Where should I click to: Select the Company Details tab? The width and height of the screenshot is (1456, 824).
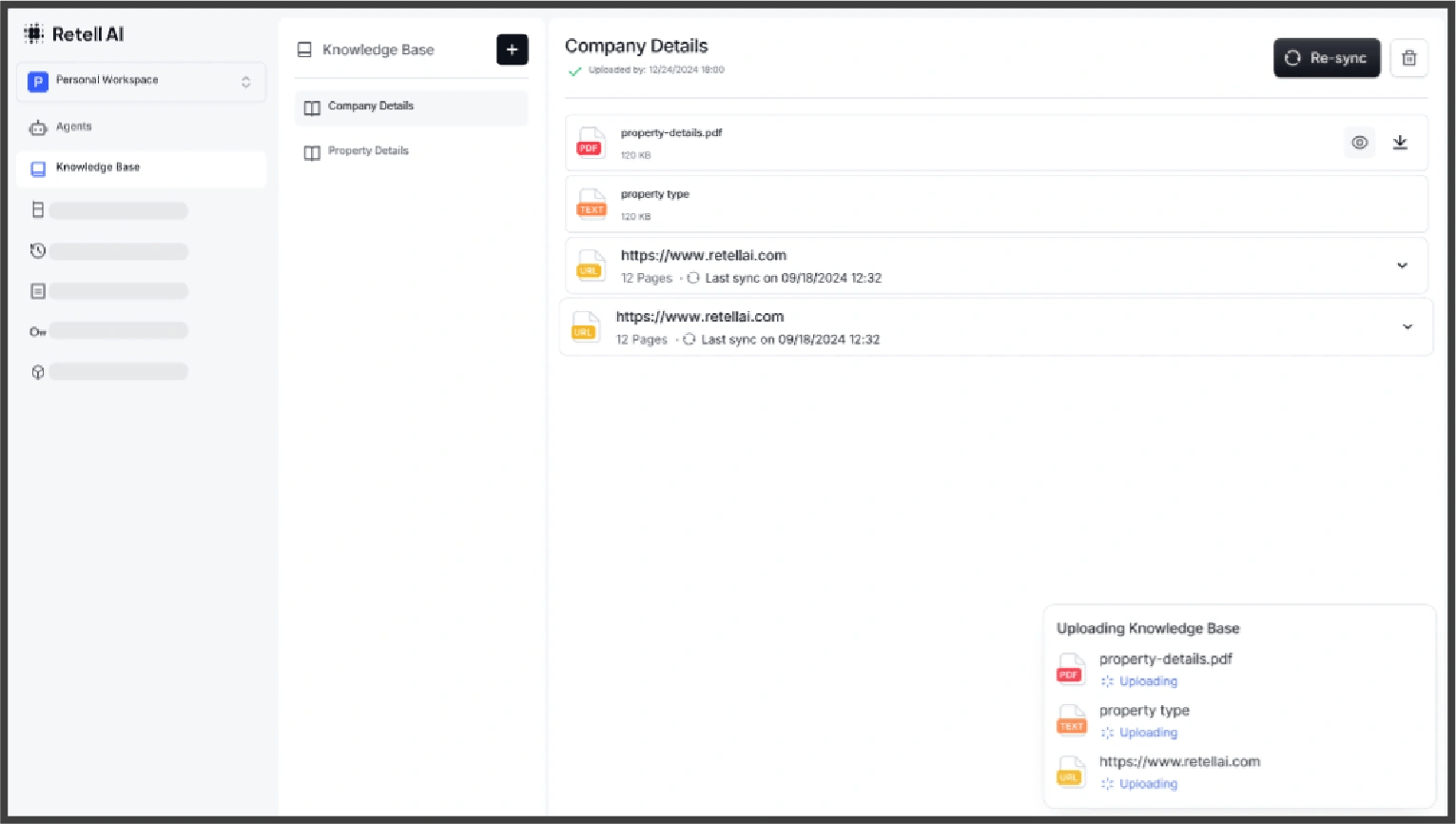371,106
